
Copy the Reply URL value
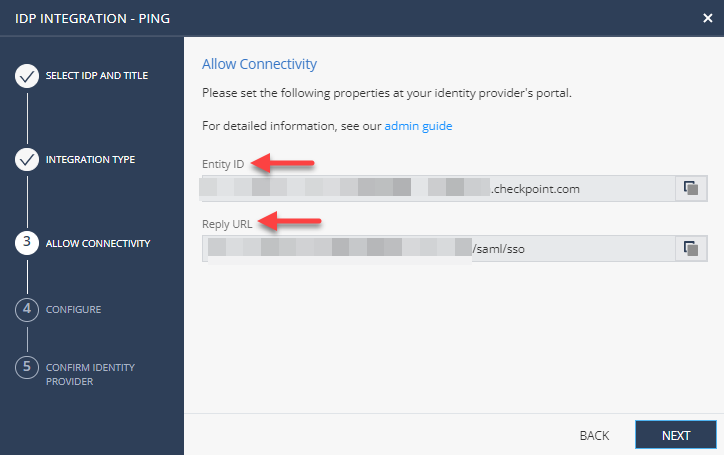pos(690,248)
